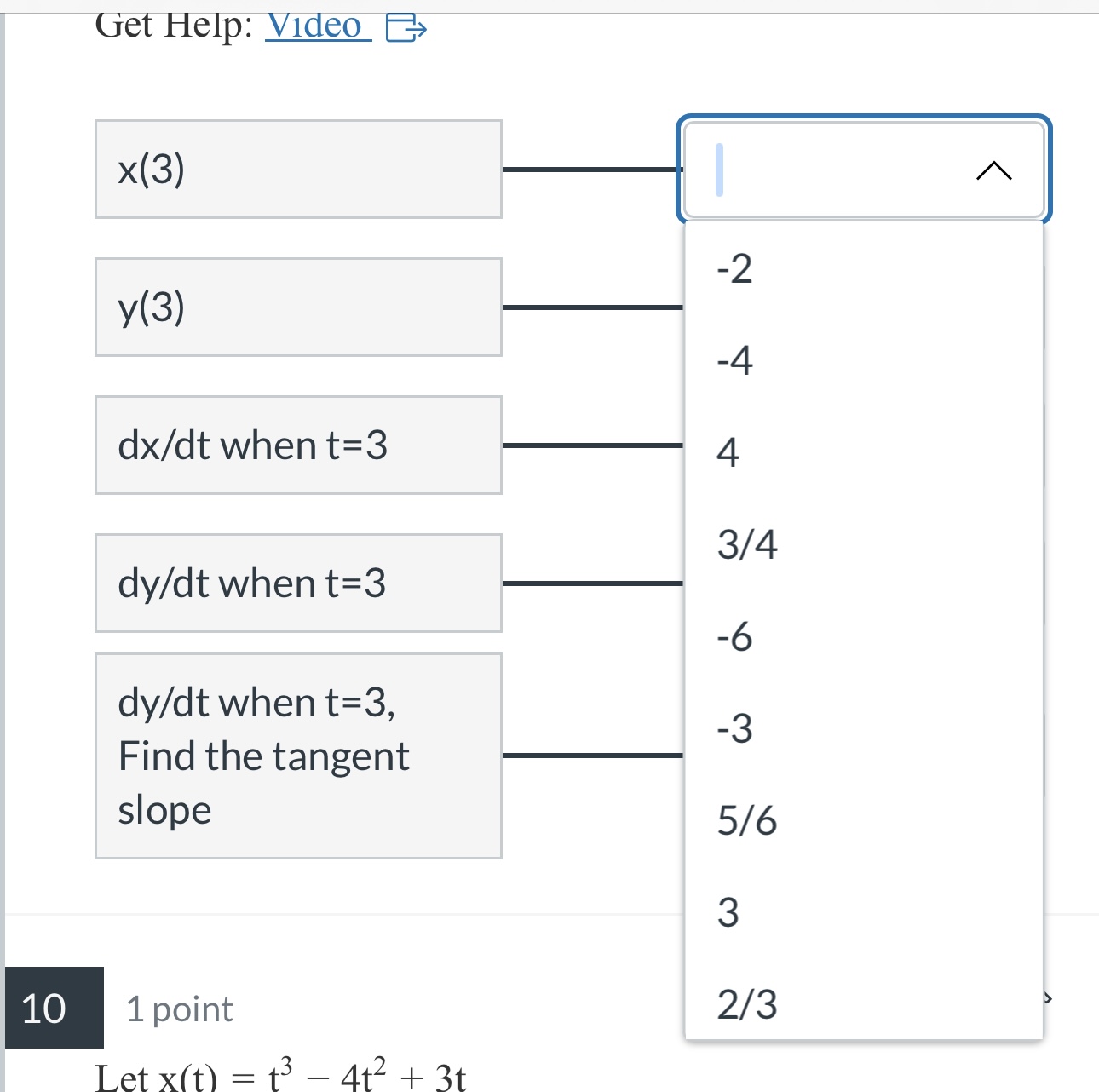Collapse the open dropdown using its chevron

coord(995,170)
